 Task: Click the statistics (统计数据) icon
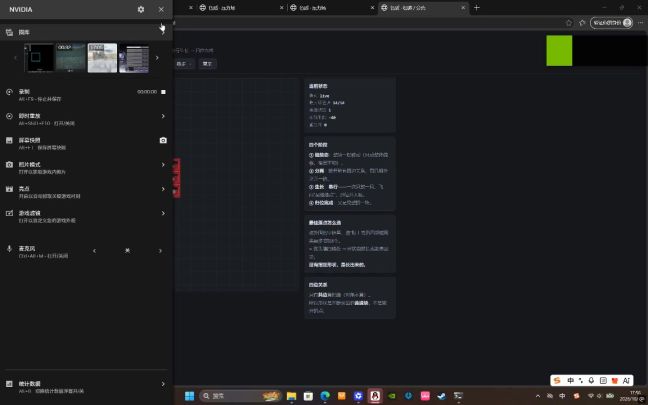tap(10, 384)
